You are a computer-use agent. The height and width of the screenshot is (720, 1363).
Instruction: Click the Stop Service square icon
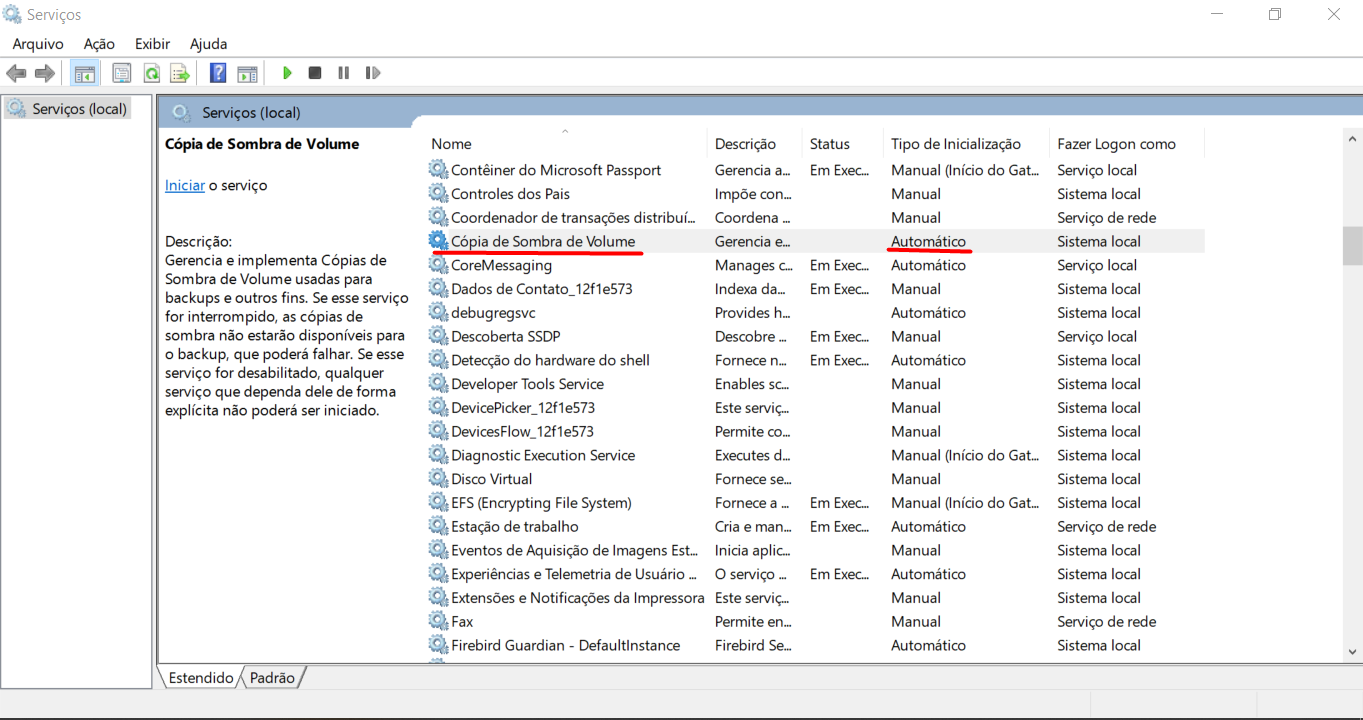[x=315, y=73]
